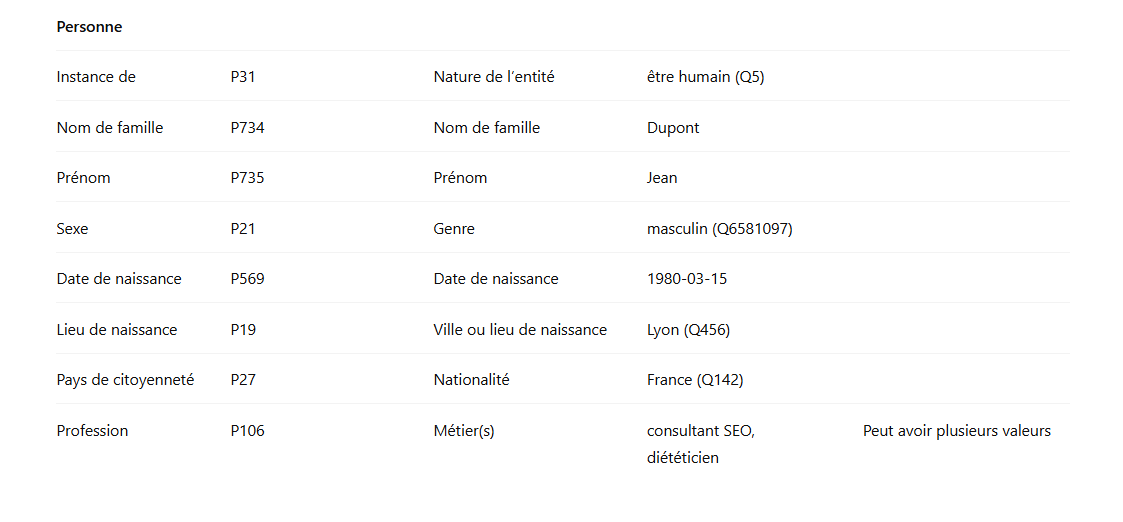Click the Dupont family name value
Image resolution: width=1123 pixels, height=522 pixels.
click(673, 128)
